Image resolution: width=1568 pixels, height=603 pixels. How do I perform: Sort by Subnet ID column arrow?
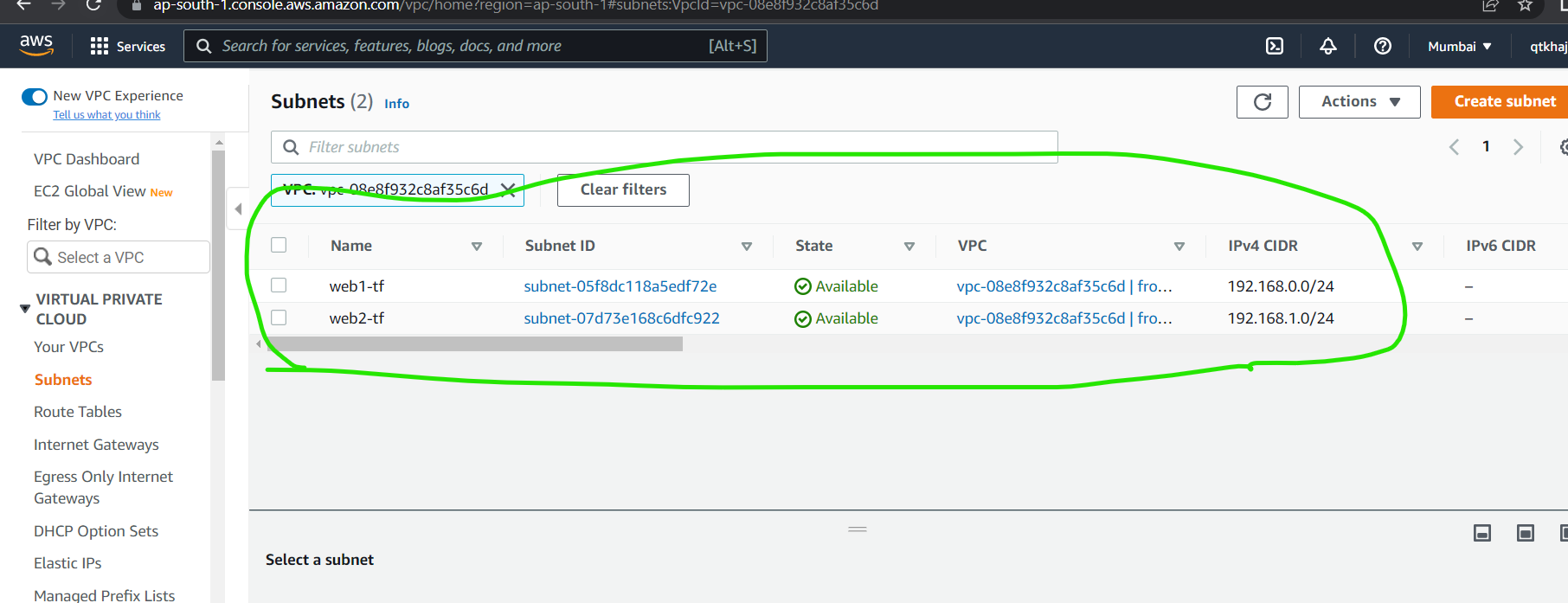tap(747, 247)
